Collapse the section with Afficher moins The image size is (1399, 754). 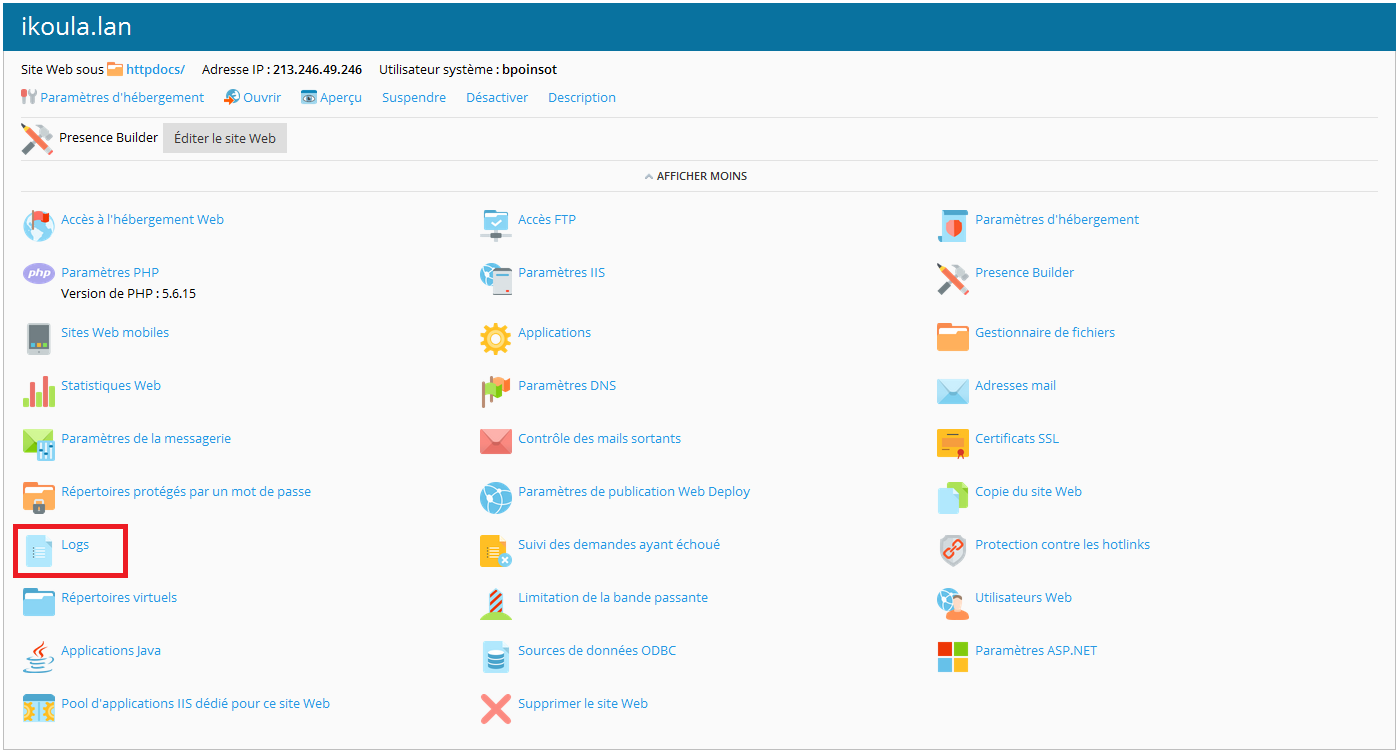click(700, 176)
